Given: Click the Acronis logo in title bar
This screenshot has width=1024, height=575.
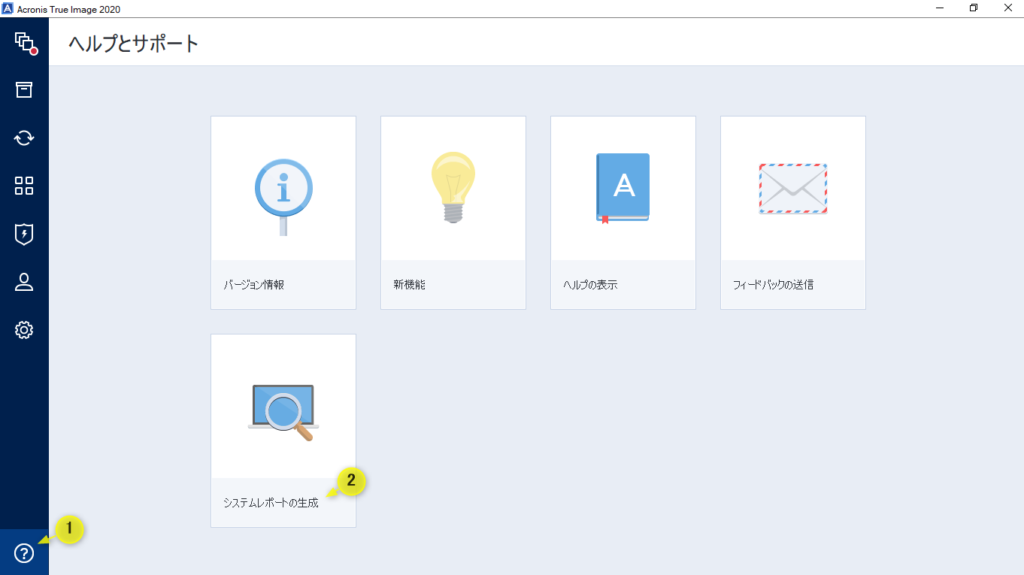Looking at the screenshot, I should coord(8,8).
